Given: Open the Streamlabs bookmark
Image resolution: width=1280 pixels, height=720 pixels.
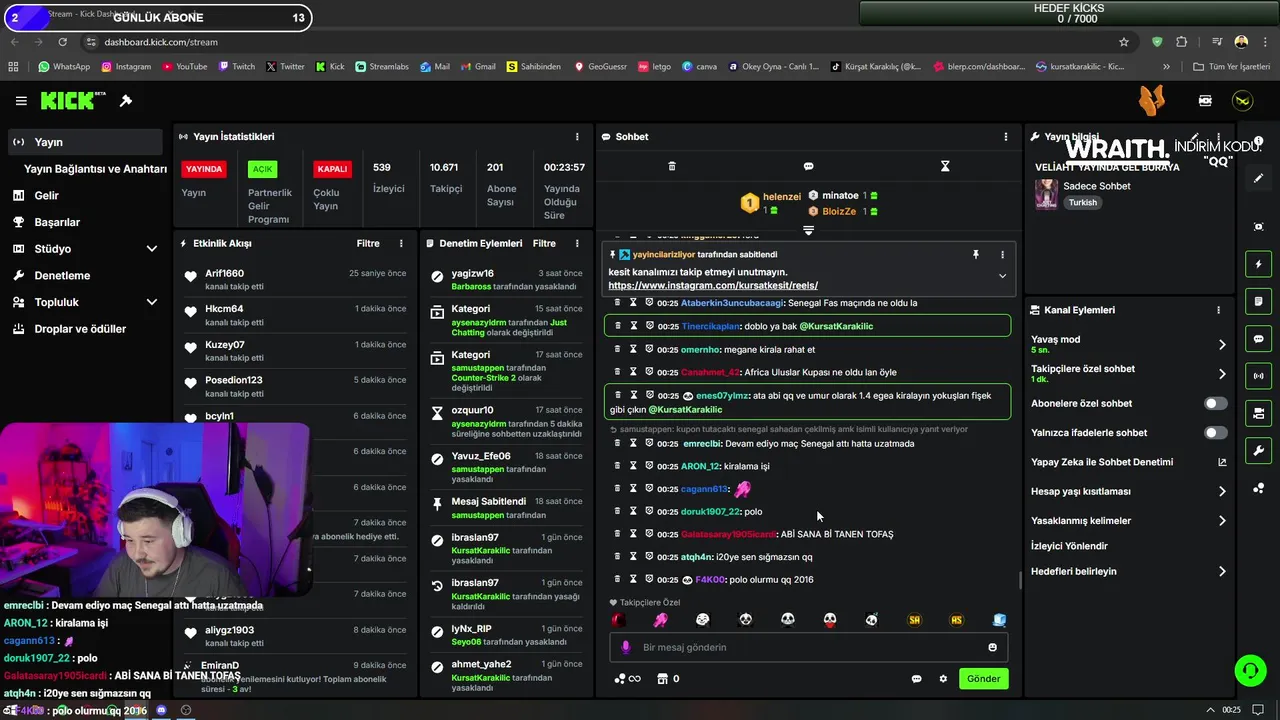Looking at the screenshot, I should point(381,67).
